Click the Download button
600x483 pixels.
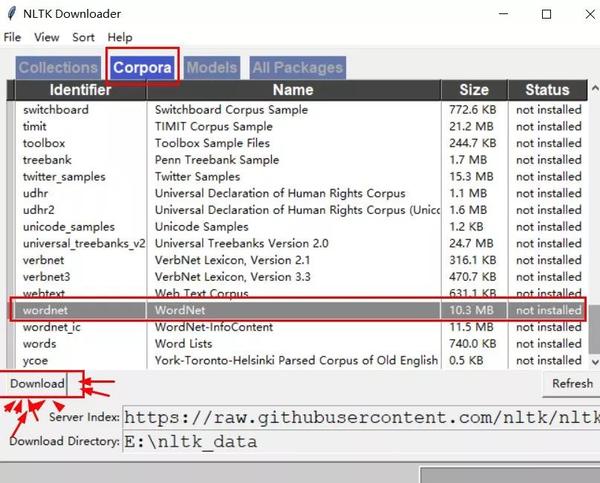pos(37,383)
